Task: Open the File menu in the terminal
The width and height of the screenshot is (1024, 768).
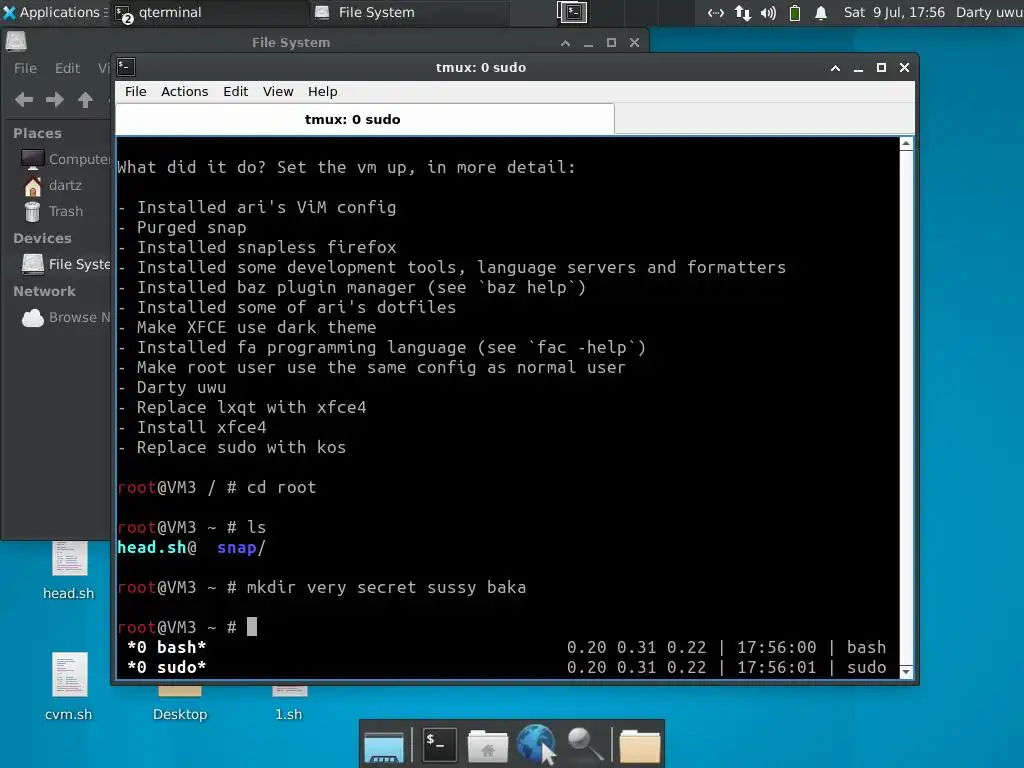Action: click(x=136, y=91)
